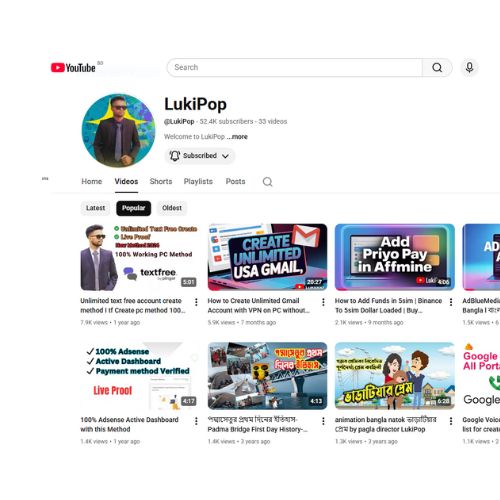Open the Google All Portal thumbnail
Screen dimensions: 500x500
coord(481,376)
